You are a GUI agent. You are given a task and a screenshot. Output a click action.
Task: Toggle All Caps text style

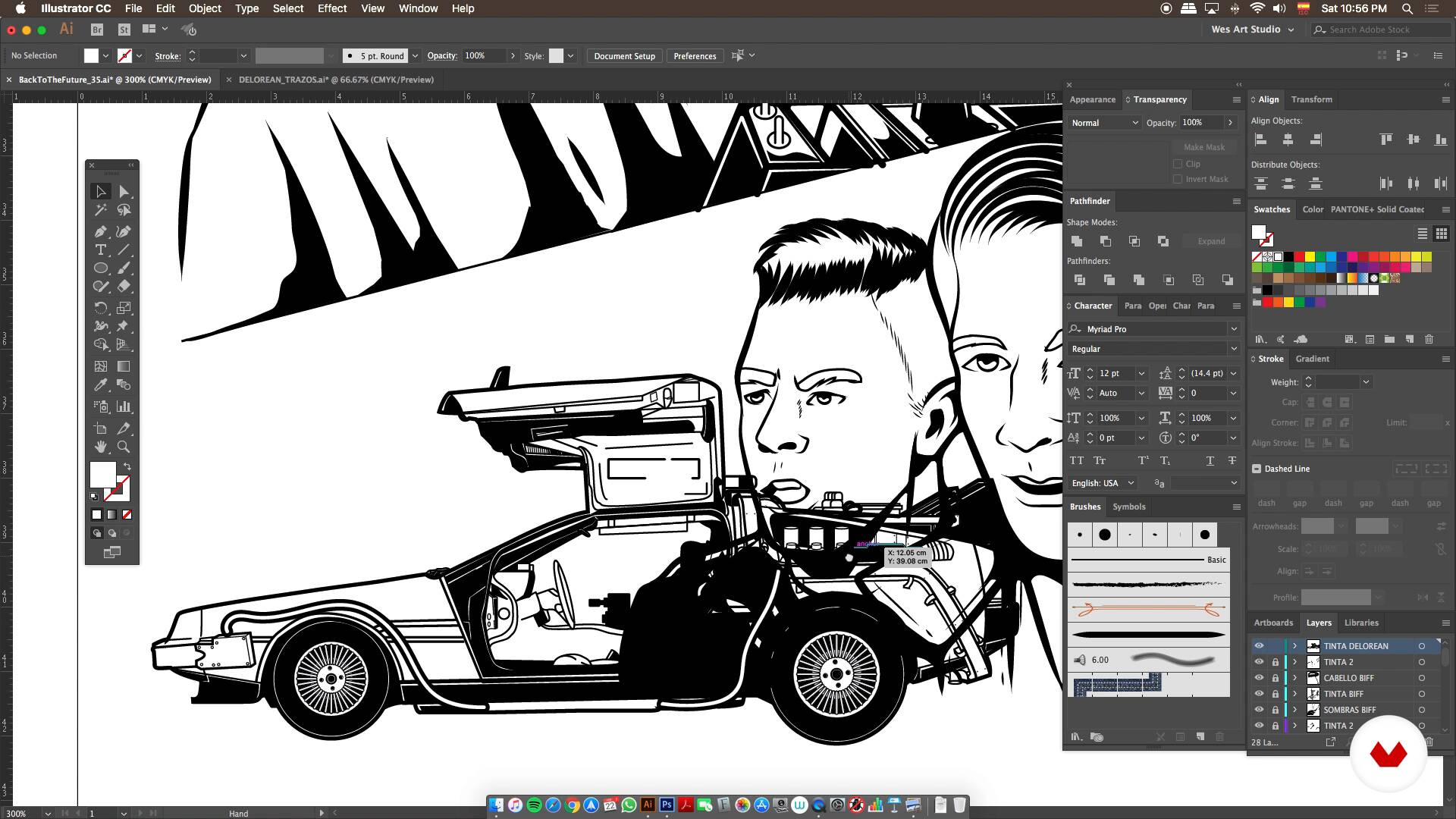click(1076, 460)
